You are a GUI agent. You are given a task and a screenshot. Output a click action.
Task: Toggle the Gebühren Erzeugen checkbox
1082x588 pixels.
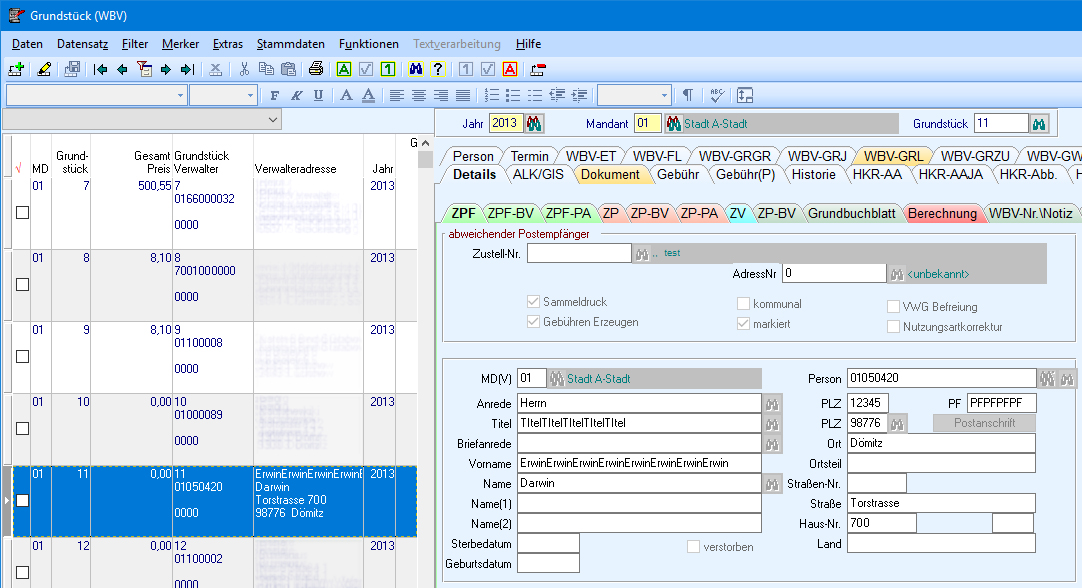533,322
